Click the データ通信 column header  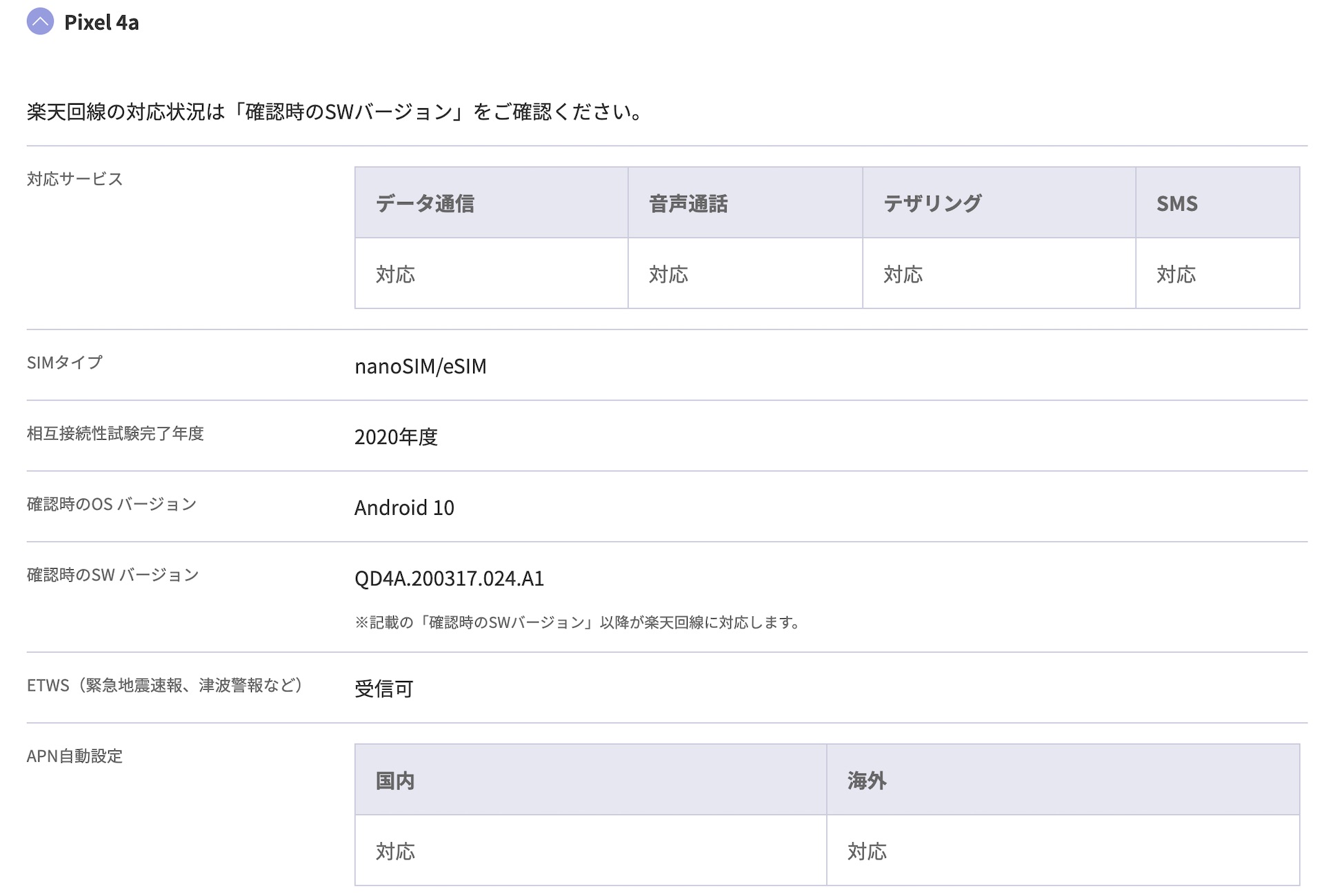click(x=425, y=203)
